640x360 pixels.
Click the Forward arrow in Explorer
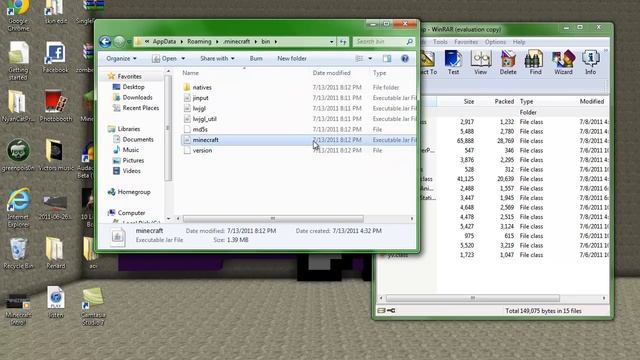pyautogui.click(x=119, y=42)
